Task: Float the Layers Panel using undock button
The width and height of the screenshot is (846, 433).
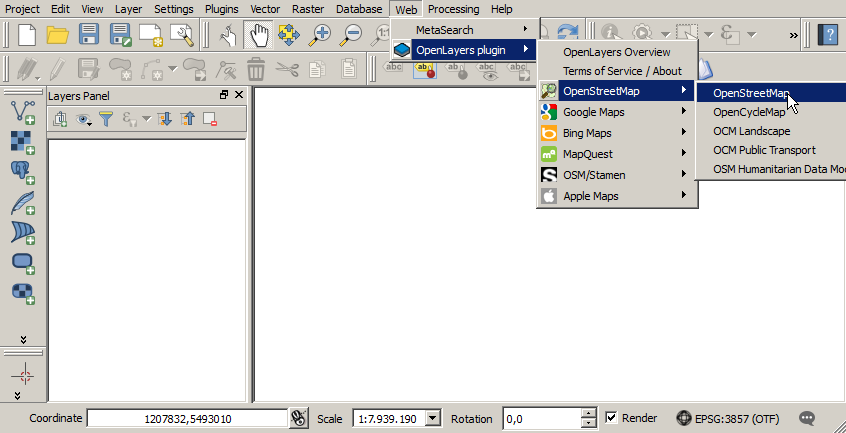Action: pos(224,95)
